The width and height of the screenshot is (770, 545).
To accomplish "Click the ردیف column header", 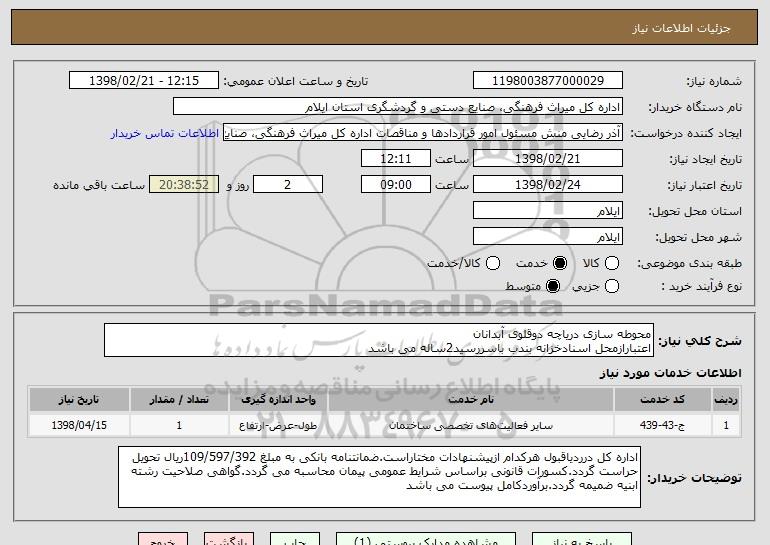I will point(726,400).
